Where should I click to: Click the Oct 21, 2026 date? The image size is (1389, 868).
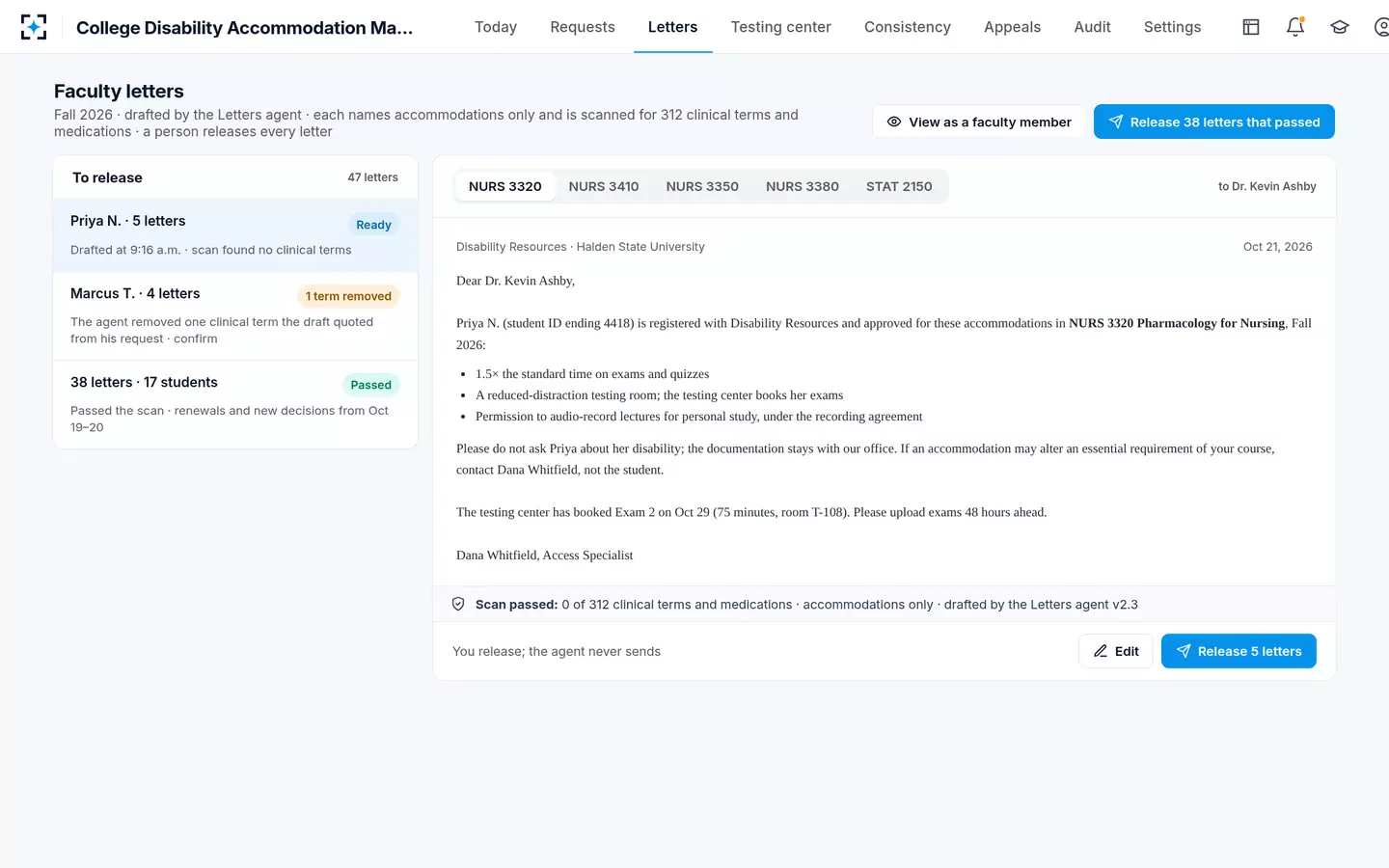pos(1277,247)
